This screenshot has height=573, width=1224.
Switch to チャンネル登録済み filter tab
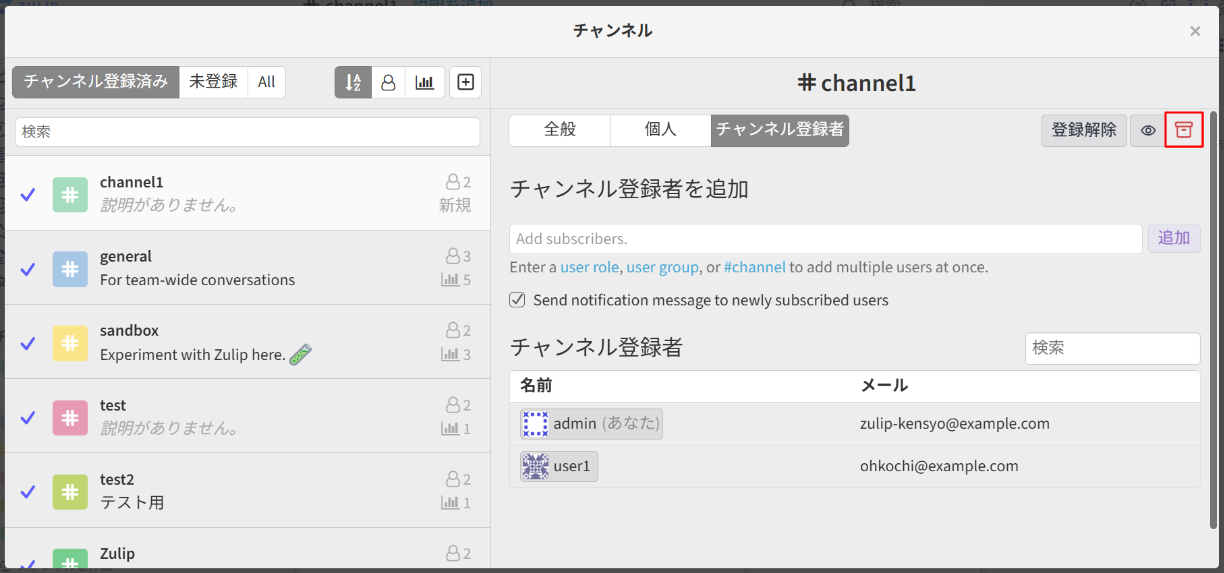coord(96,82)
